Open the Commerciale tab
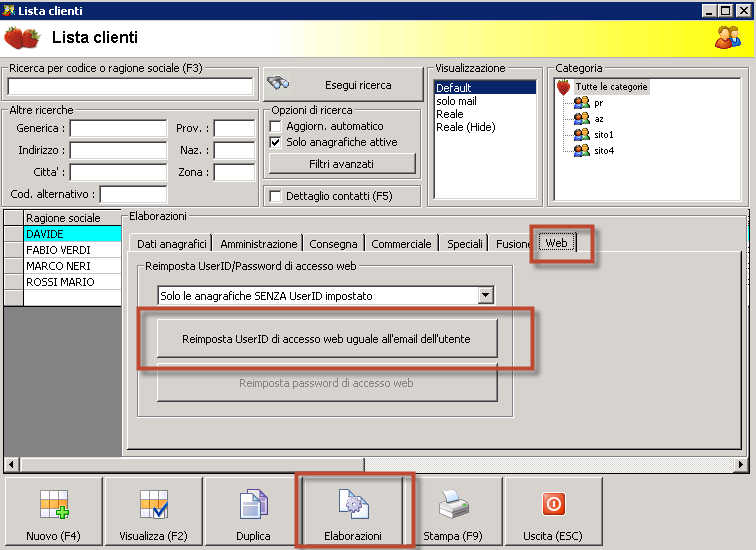The width and height of the screenshot is (756, 550). 401,244
